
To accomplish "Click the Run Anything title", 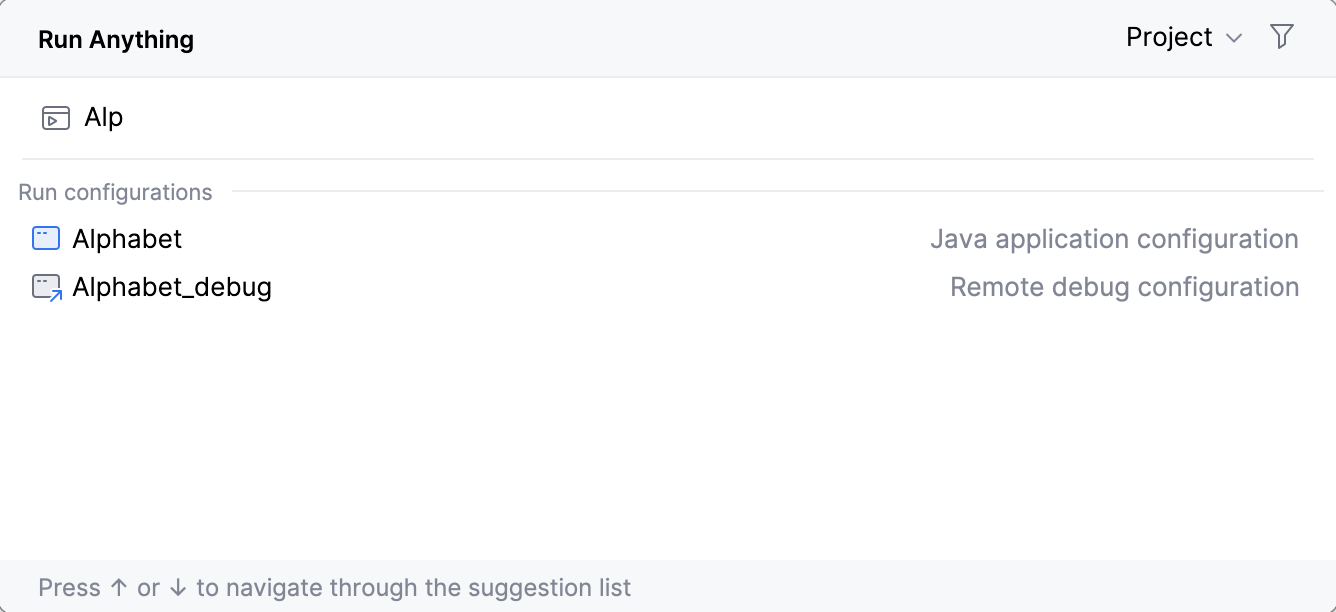I will (115, 38).
